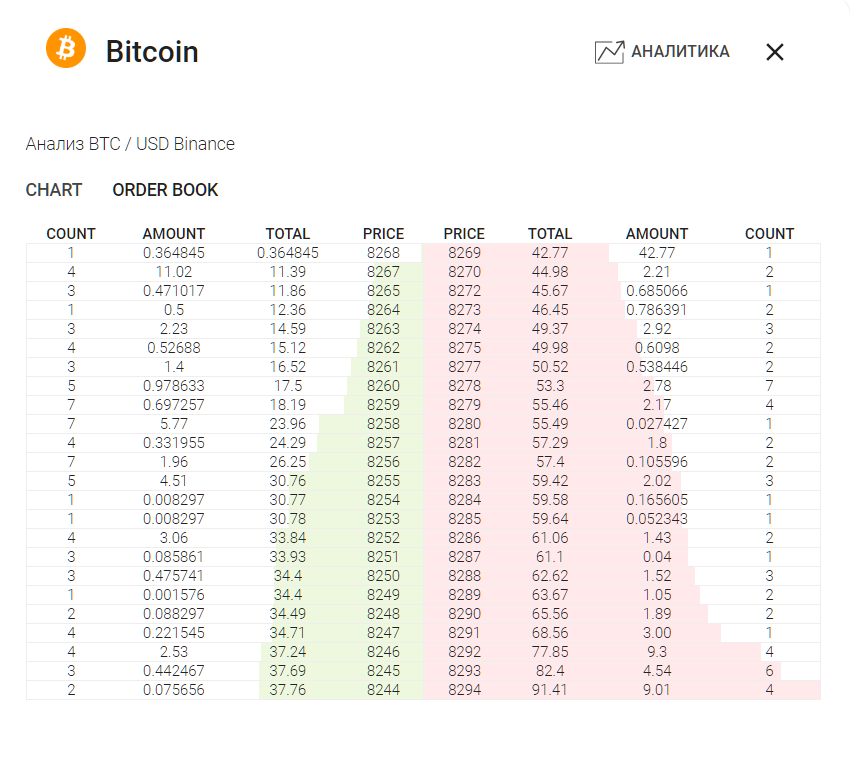
Task: Select the ORDER BOOK tab
Action: click(165, 190)
